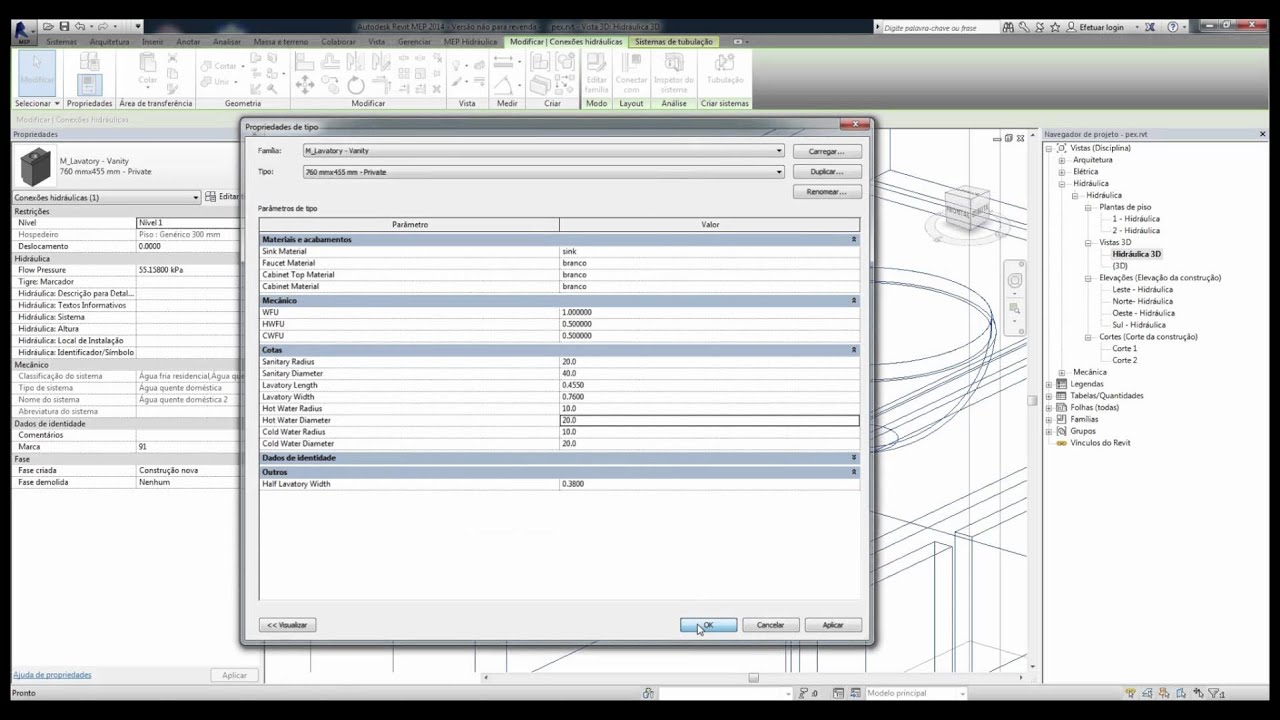
Task: Collapse the Mecânico parameter group
Action: [x=853, y=301]
